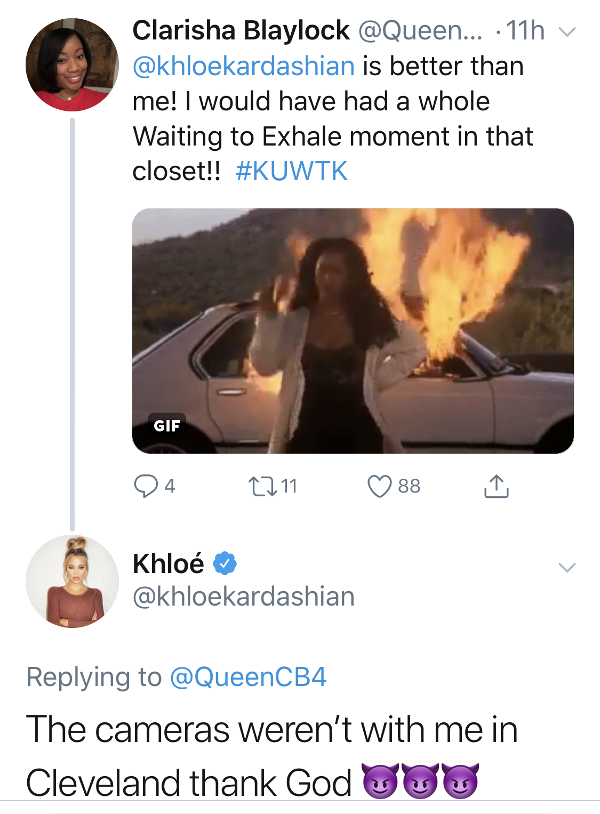600x814 pixels.
Task: Expand the chevron menu on Clarisha's tweet
Action: [566, 32]
